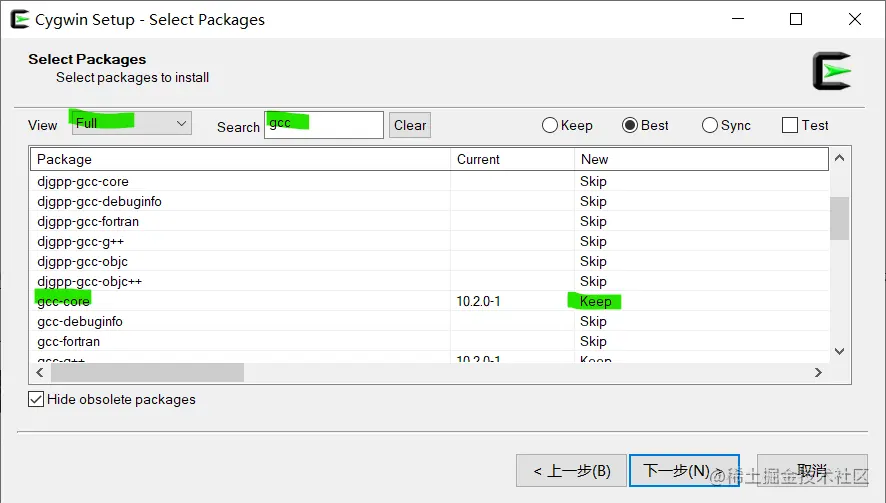Click the Package column header
Screen dimensions: 886x503
point(240,159)
